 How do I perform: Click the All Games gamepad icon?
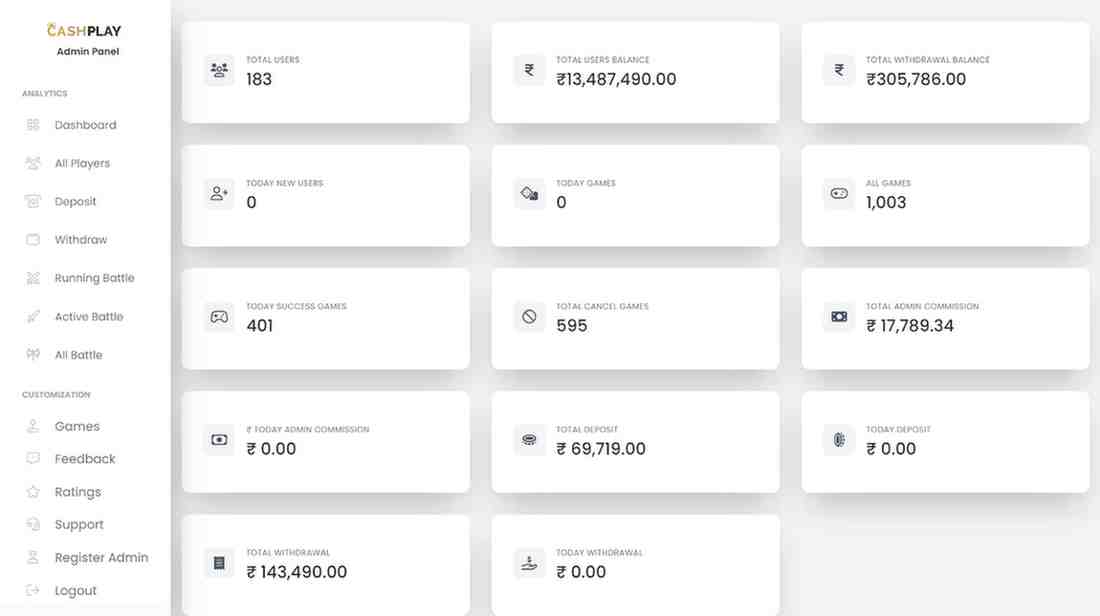point(839,194)
